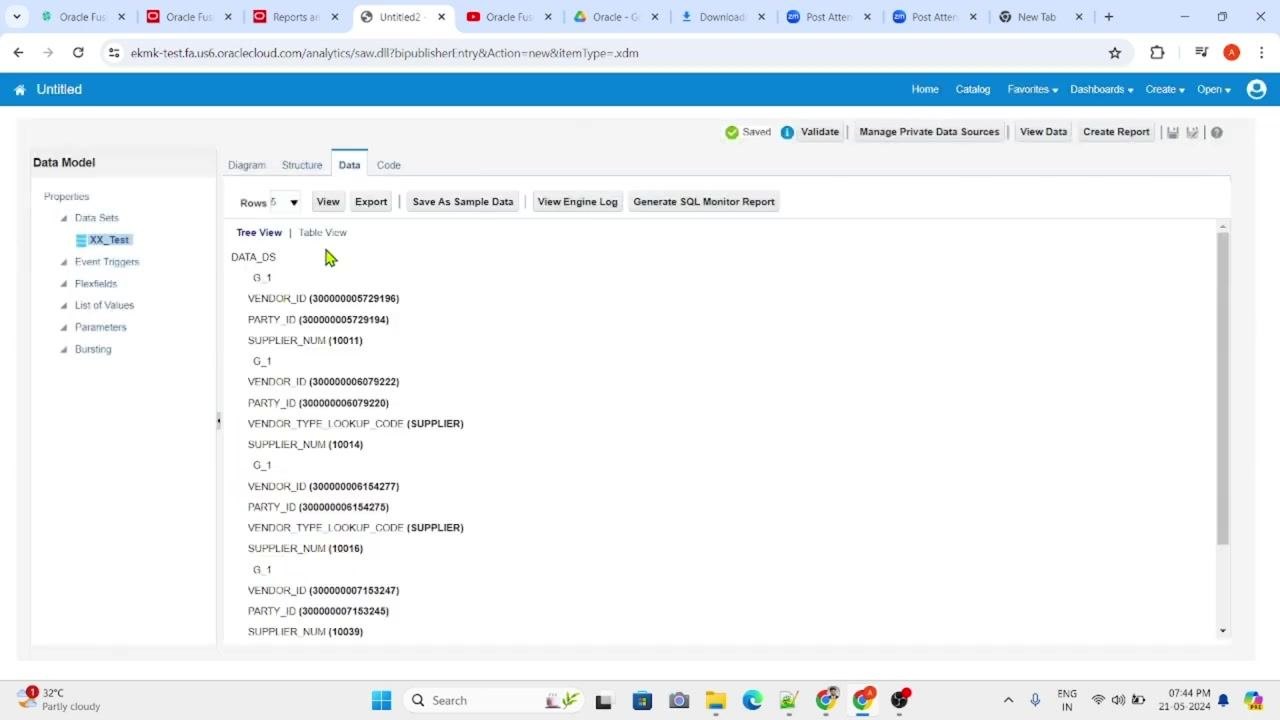Click the blue info icon before Validate
This screenshot has height=720, width=1280.
click(x=787, y=132)
